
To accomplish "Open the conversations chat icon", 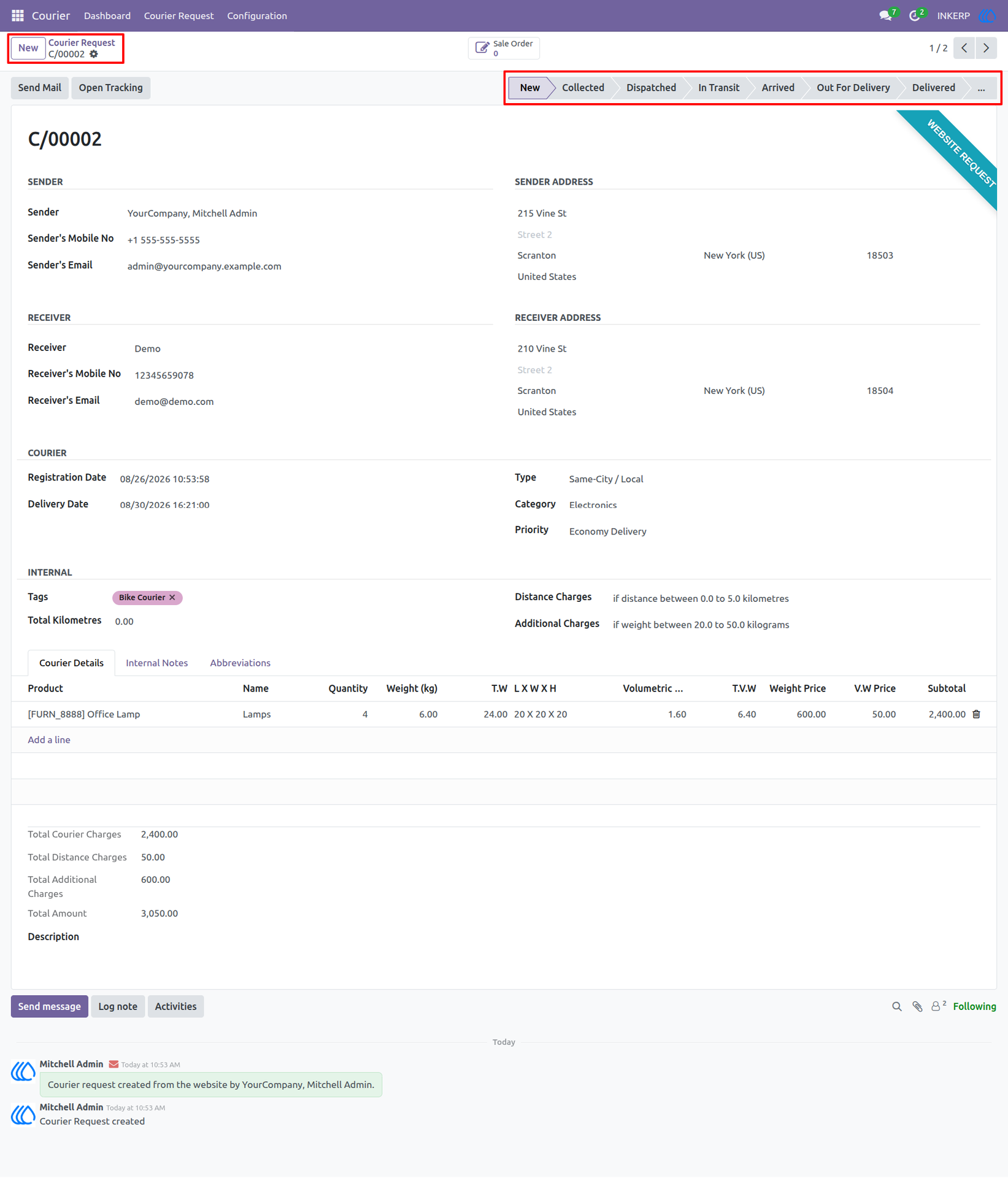I will point(885,16).
